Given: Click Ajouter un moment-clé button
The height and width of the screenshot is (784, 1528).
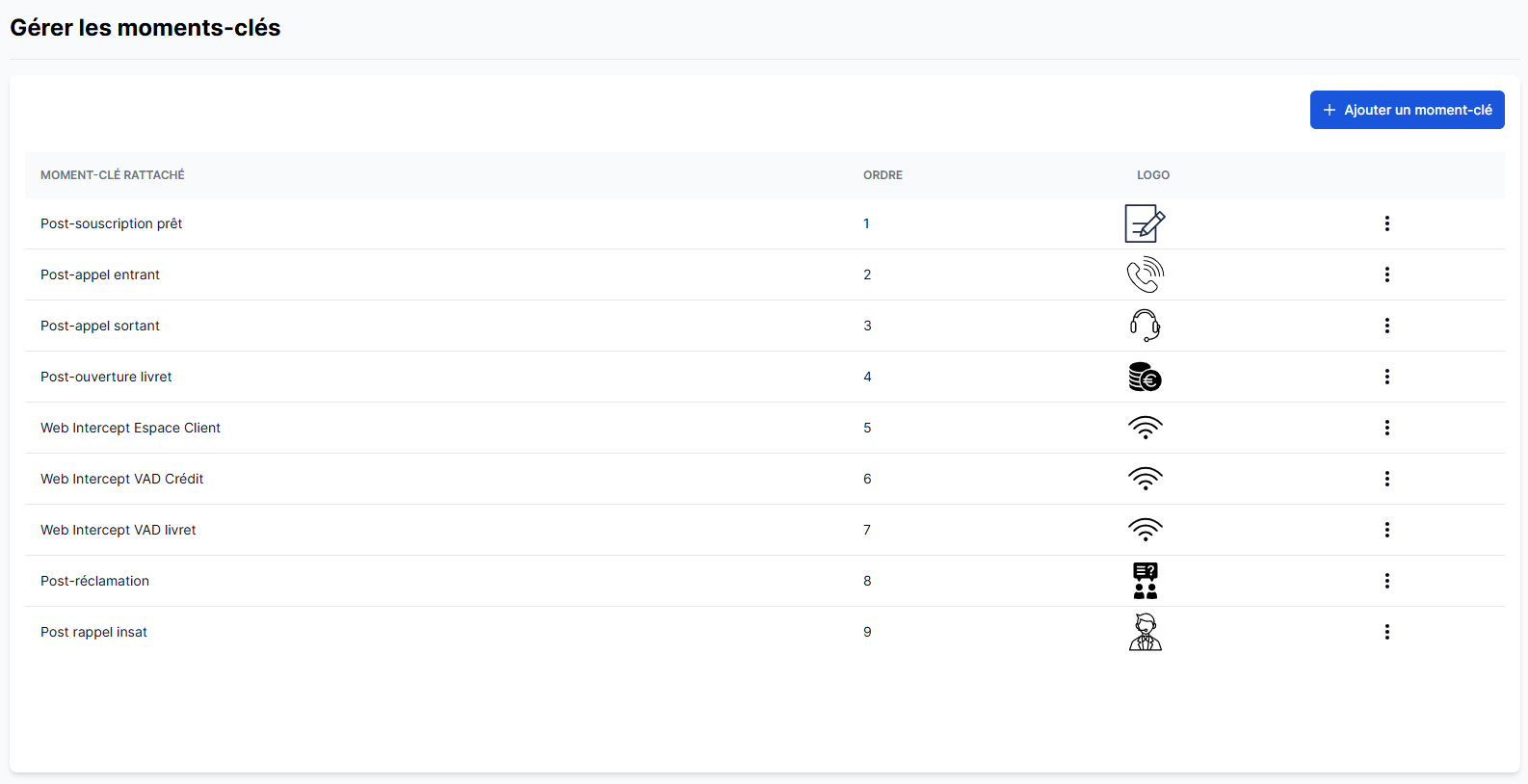Looking at the screenshot, I should click(x=1407, y=110).
